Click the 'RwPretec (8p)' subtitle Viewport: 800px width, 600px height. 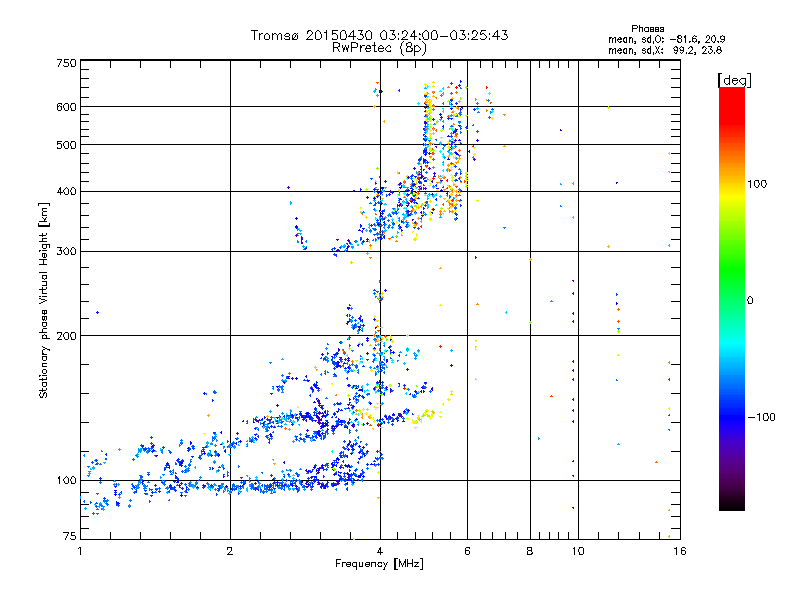point(379,48)
